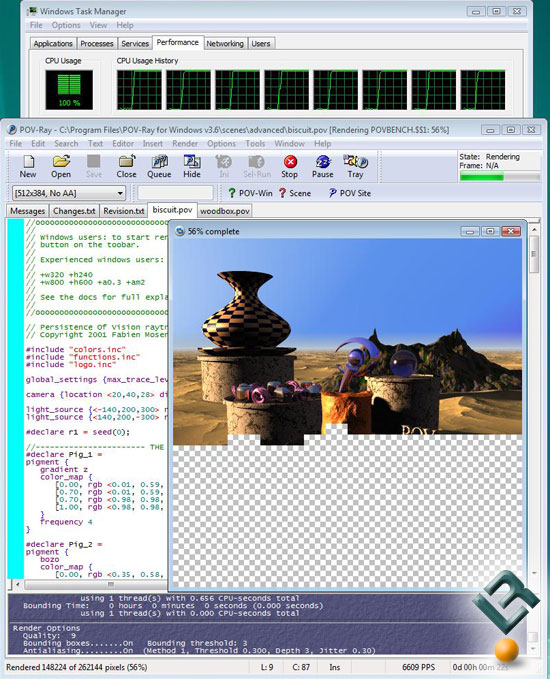Click the New file toolbar icon
Viewport: 550px width, 679px height.
pos(28,166)
